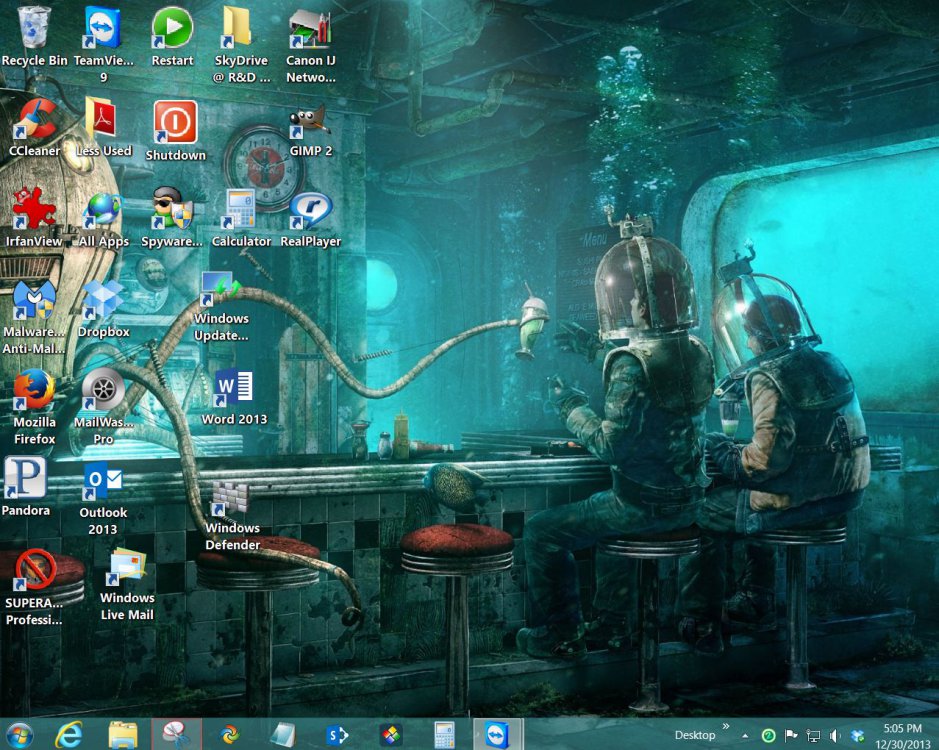Open the Recycle Bin desktop icon
This screenshot has width=939, height=750.
click(34, 28)
